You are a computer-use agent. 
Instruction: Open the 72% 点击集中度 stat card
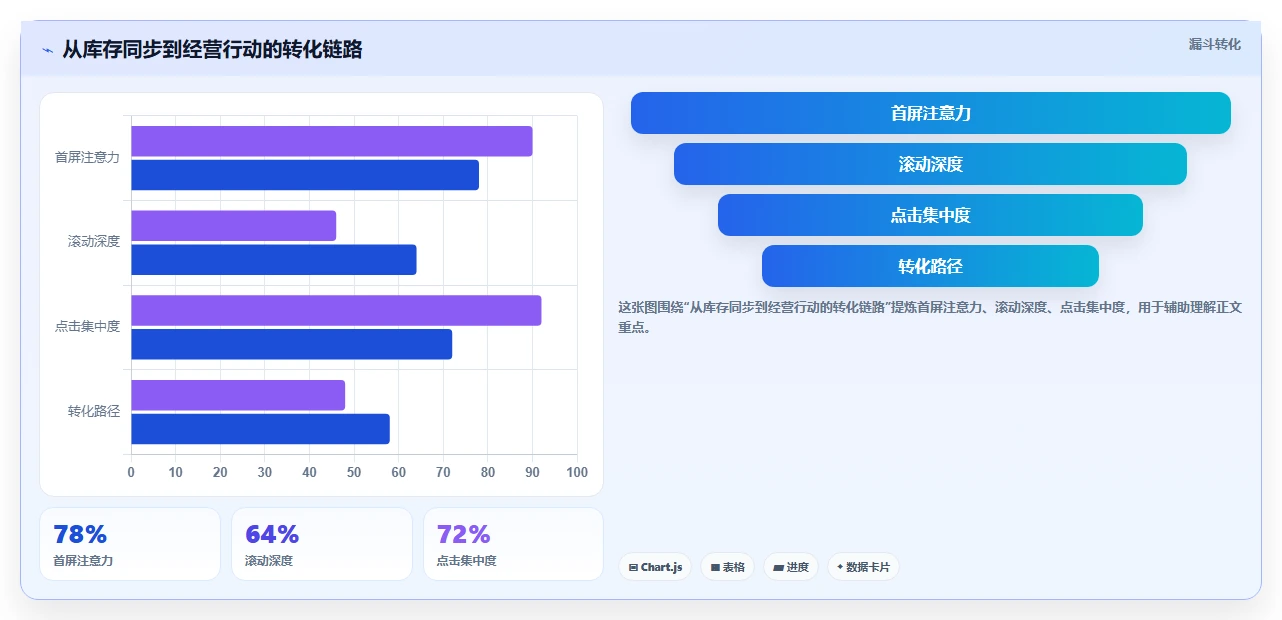[513, 544]
